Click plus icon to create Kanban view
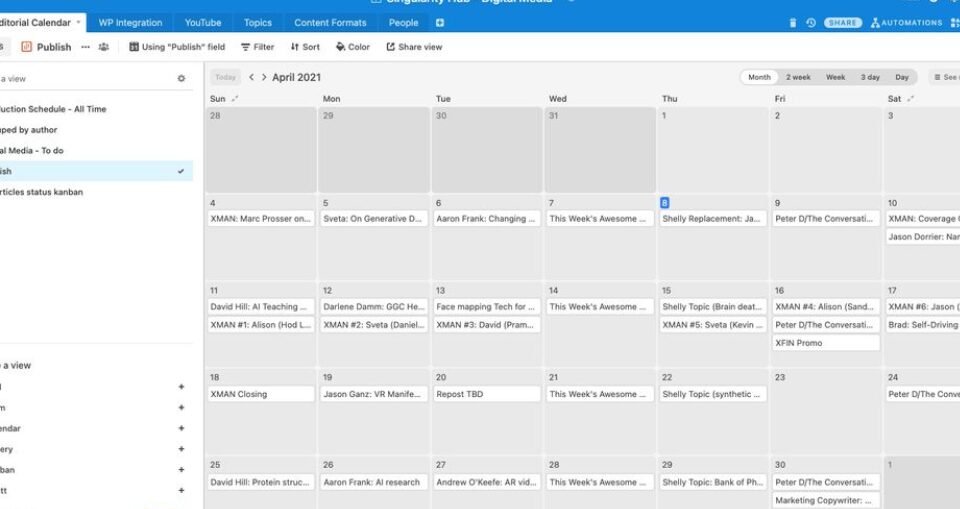The image size is (960, 509). [181, 470]
